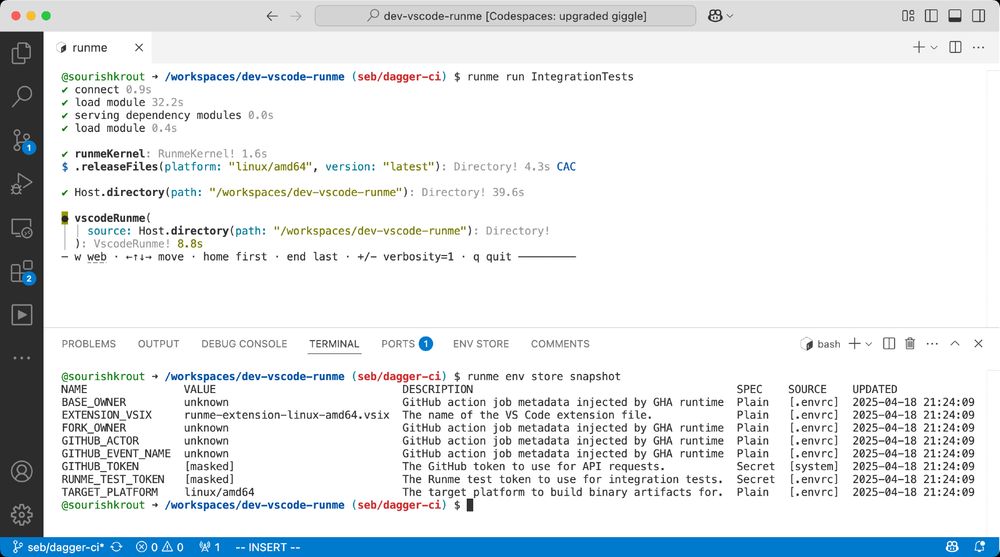Expand the editor new-terminal dropdown chevron
Image resolution: width=1000 pixels, height=557 pixels.
point(934,48)
